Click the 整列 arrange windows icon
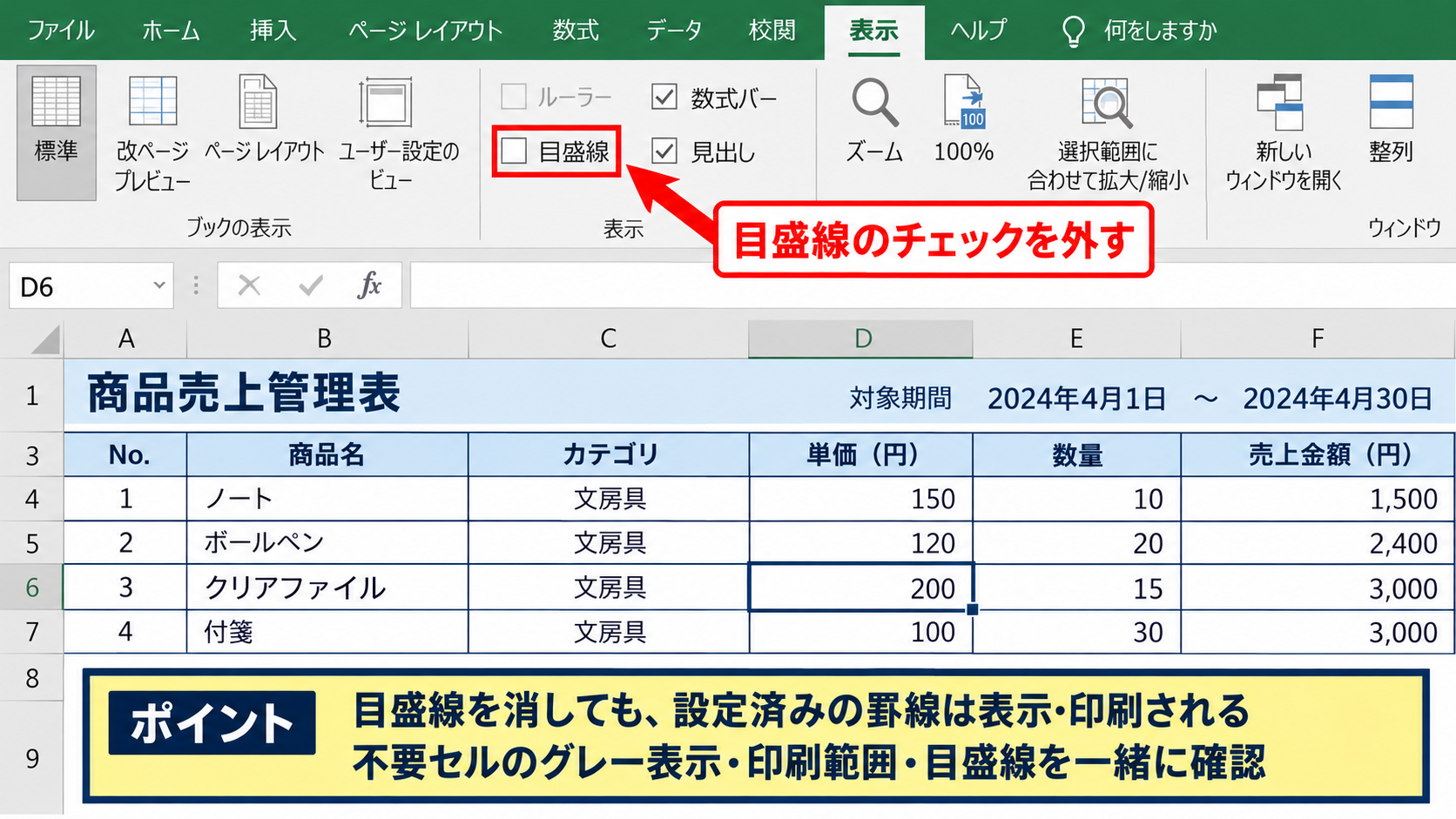1456x819 pixels. [1391, 102]
